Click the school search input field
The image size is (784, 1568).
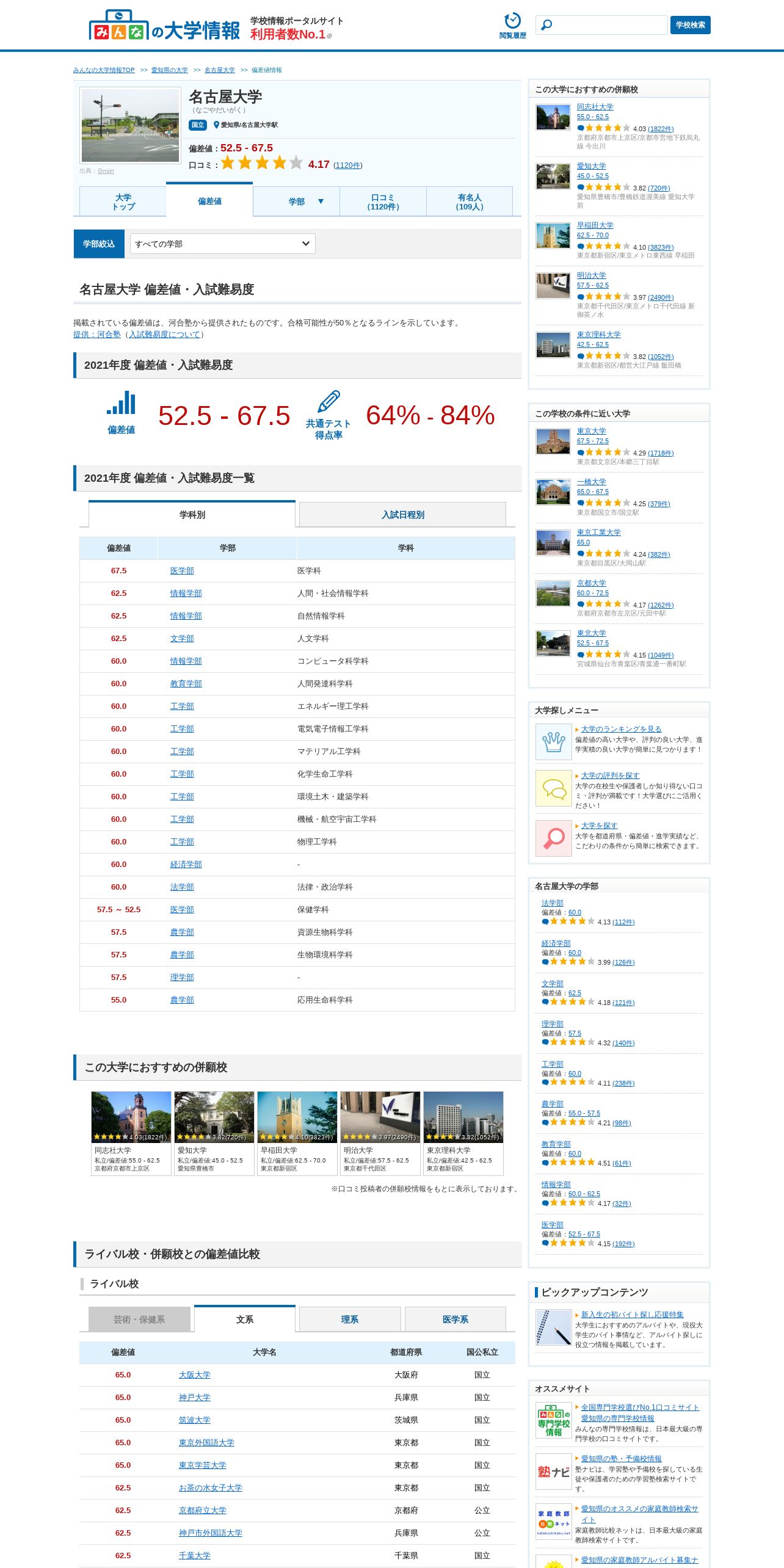[x=601, y=25]
